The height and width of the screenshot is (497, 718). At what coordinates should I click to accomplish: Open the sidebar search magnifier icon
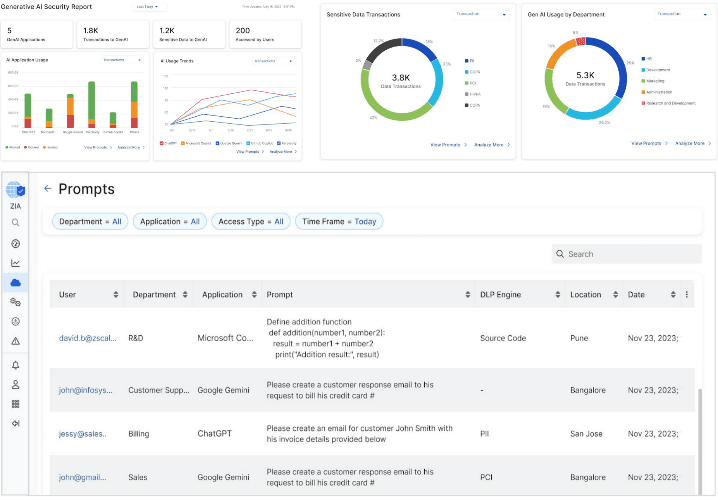(15, 223)
